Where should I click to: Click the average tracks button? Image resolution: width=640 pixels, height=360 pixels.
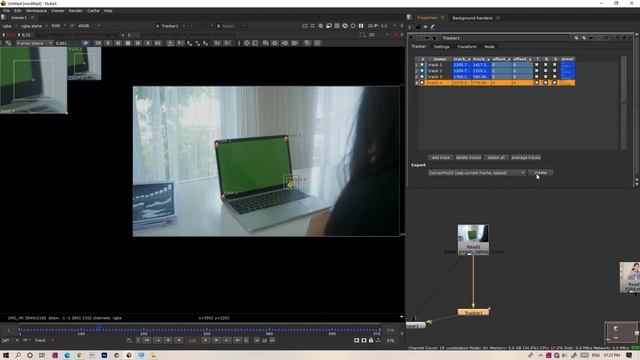tap(526, 158)
